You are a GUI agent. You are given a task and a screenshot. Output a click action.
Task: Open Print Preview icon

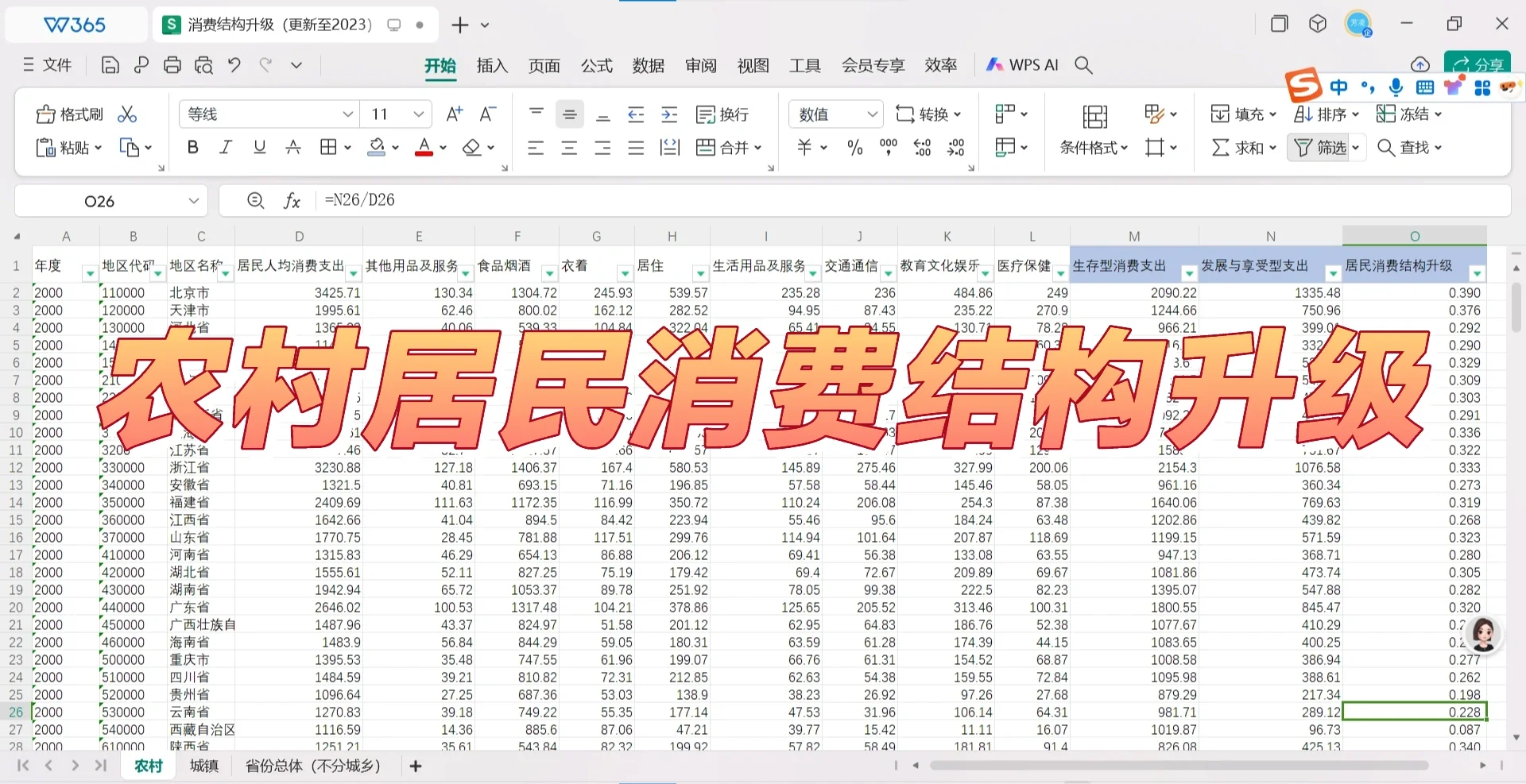pyautogui.click(x=203, y=65)
